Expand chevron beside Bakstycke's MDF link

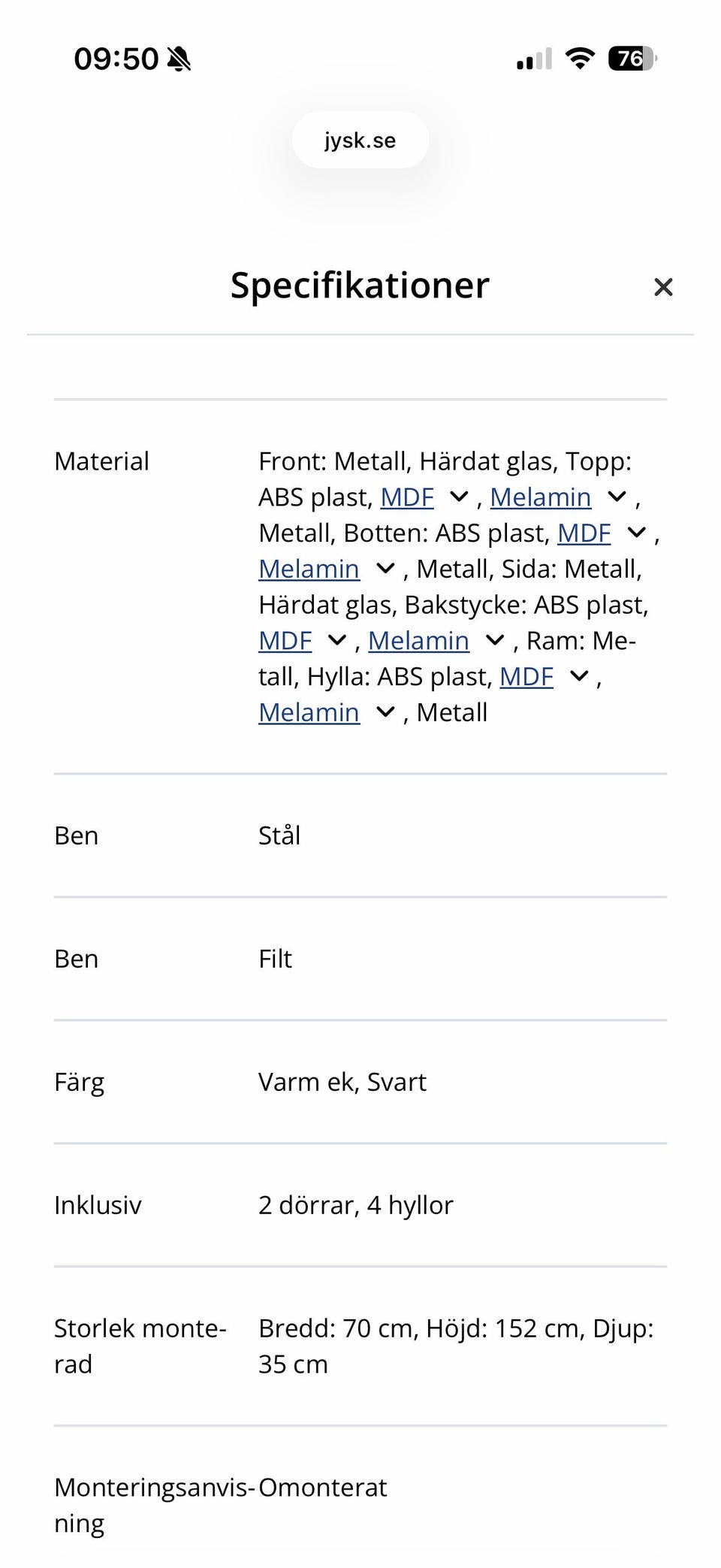[337, 641]
